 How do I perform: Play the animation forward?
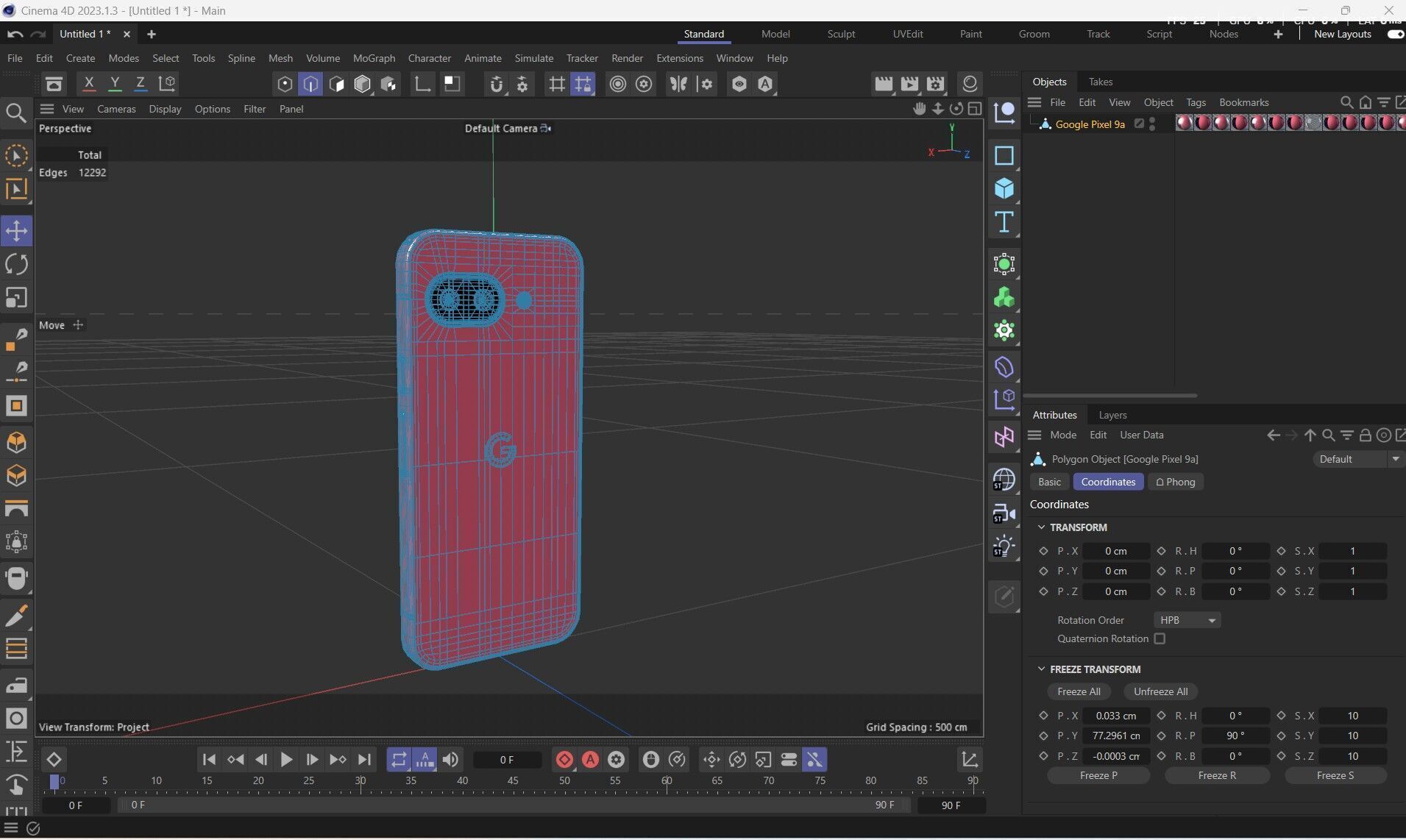click(286, 760)
